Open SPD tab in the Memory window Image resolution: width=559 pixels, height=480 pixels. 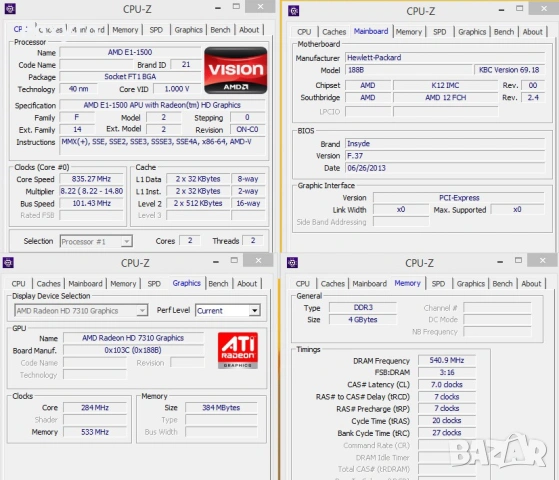tap(438, 284)
